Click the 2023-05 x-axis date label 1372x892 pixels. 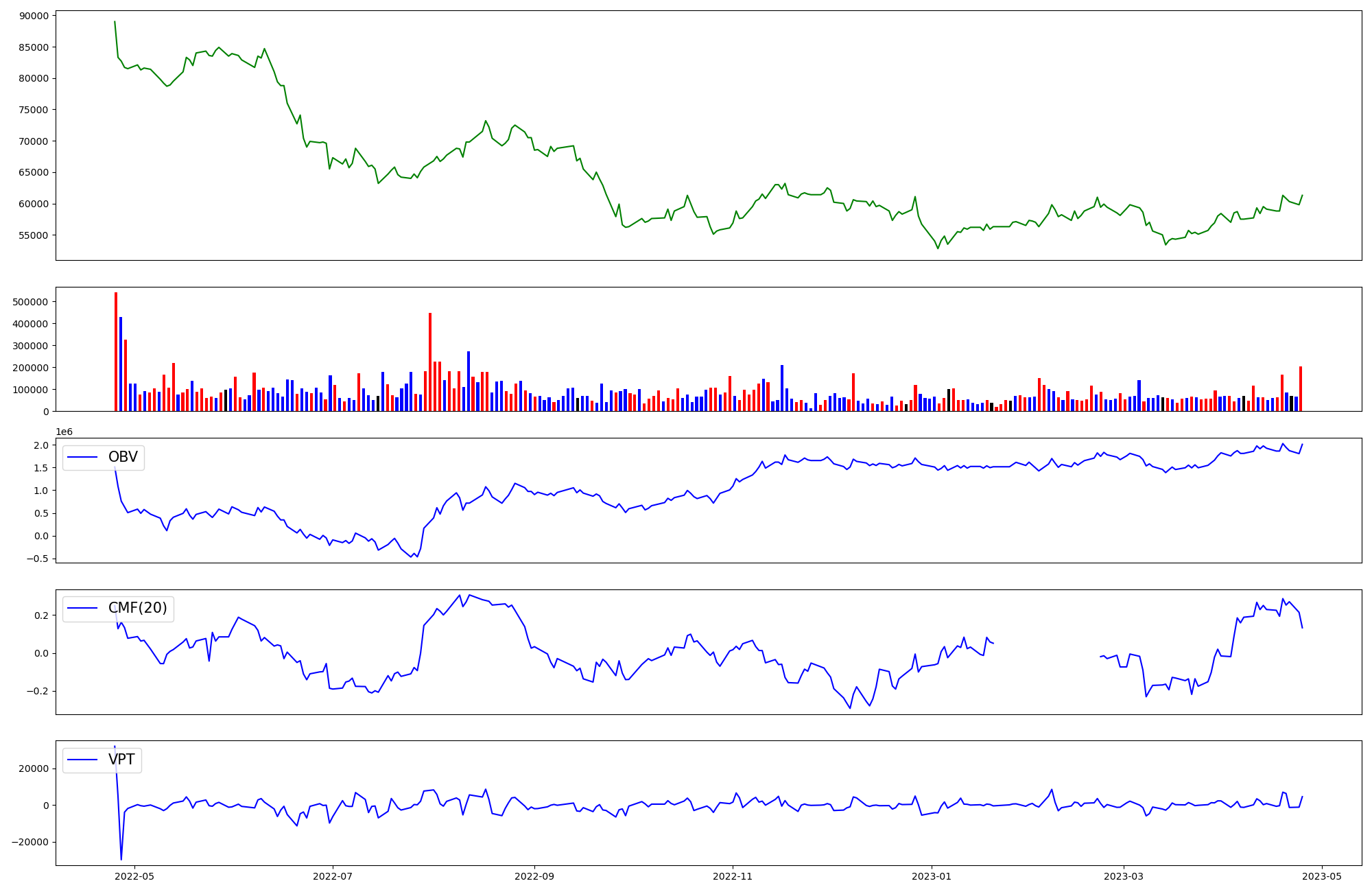(1322, 876)
